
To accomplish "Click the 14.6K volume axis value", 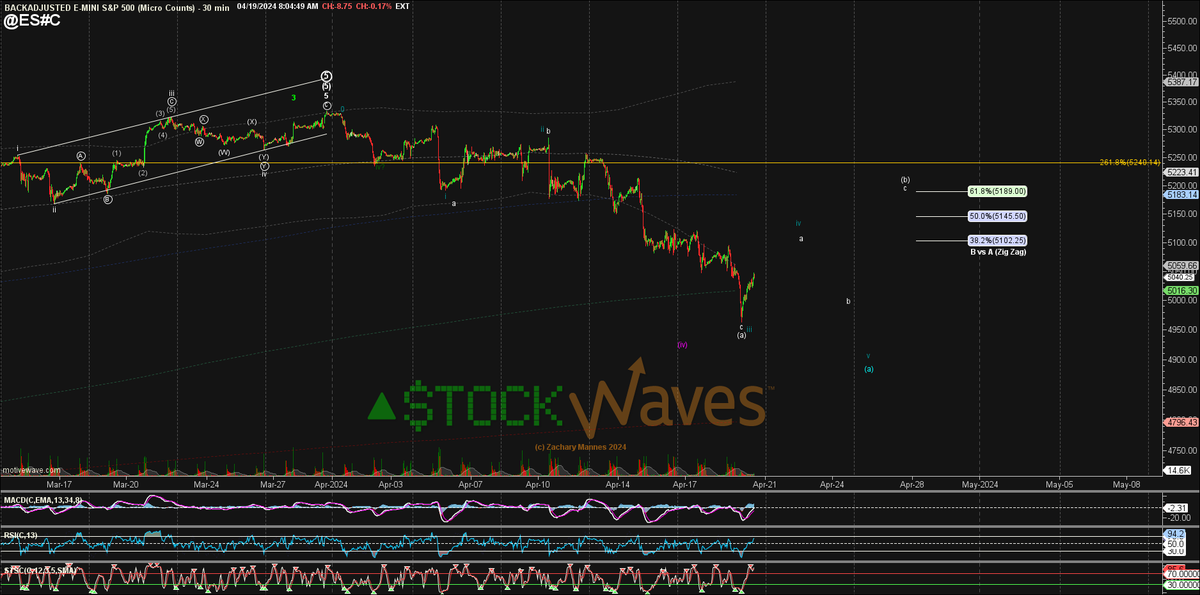I will click(x=1179, y=469).
